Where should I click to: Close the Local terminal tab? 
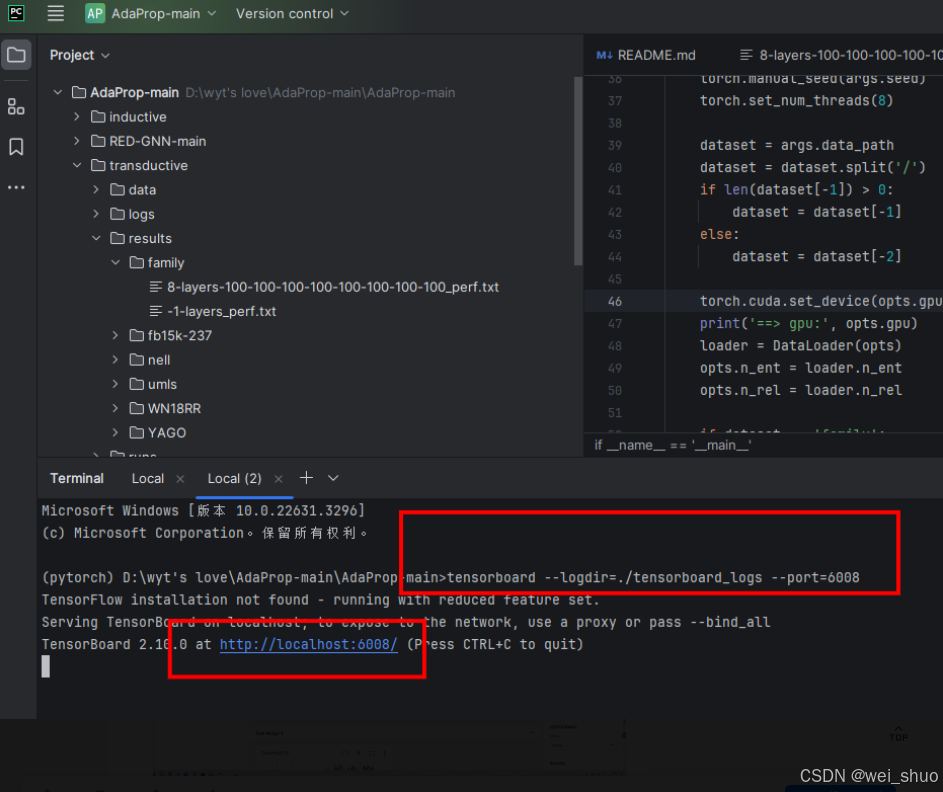click(180, 479)
